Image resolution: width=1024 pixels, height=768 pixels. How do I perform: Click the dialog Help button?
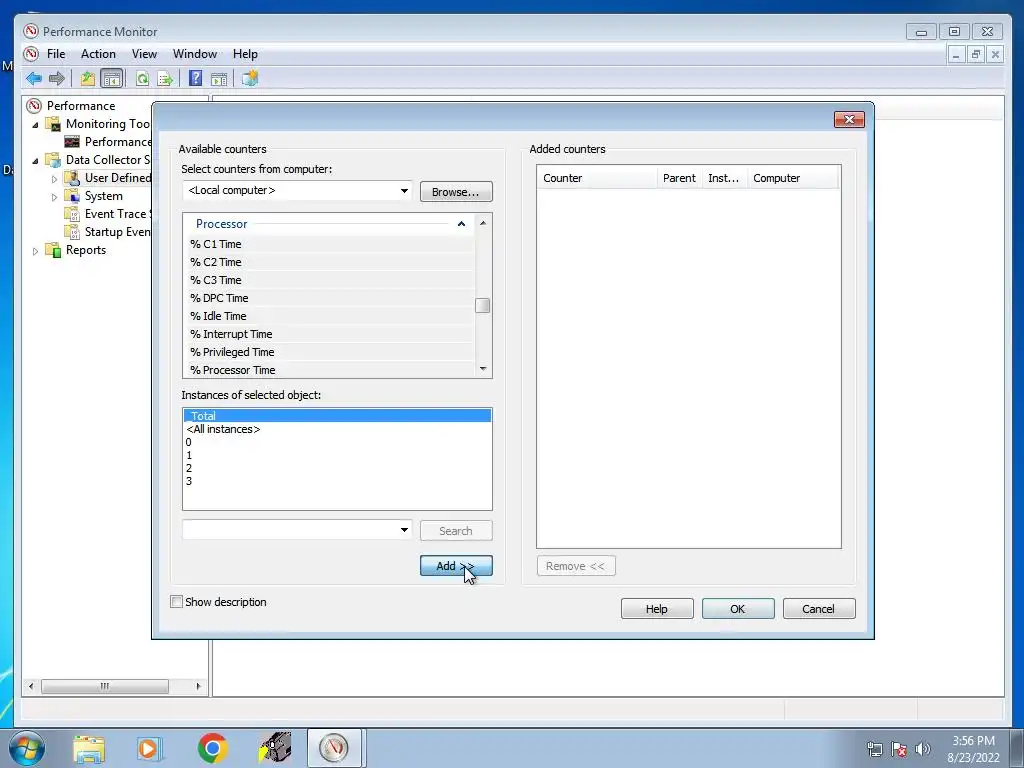coord(657,609)
